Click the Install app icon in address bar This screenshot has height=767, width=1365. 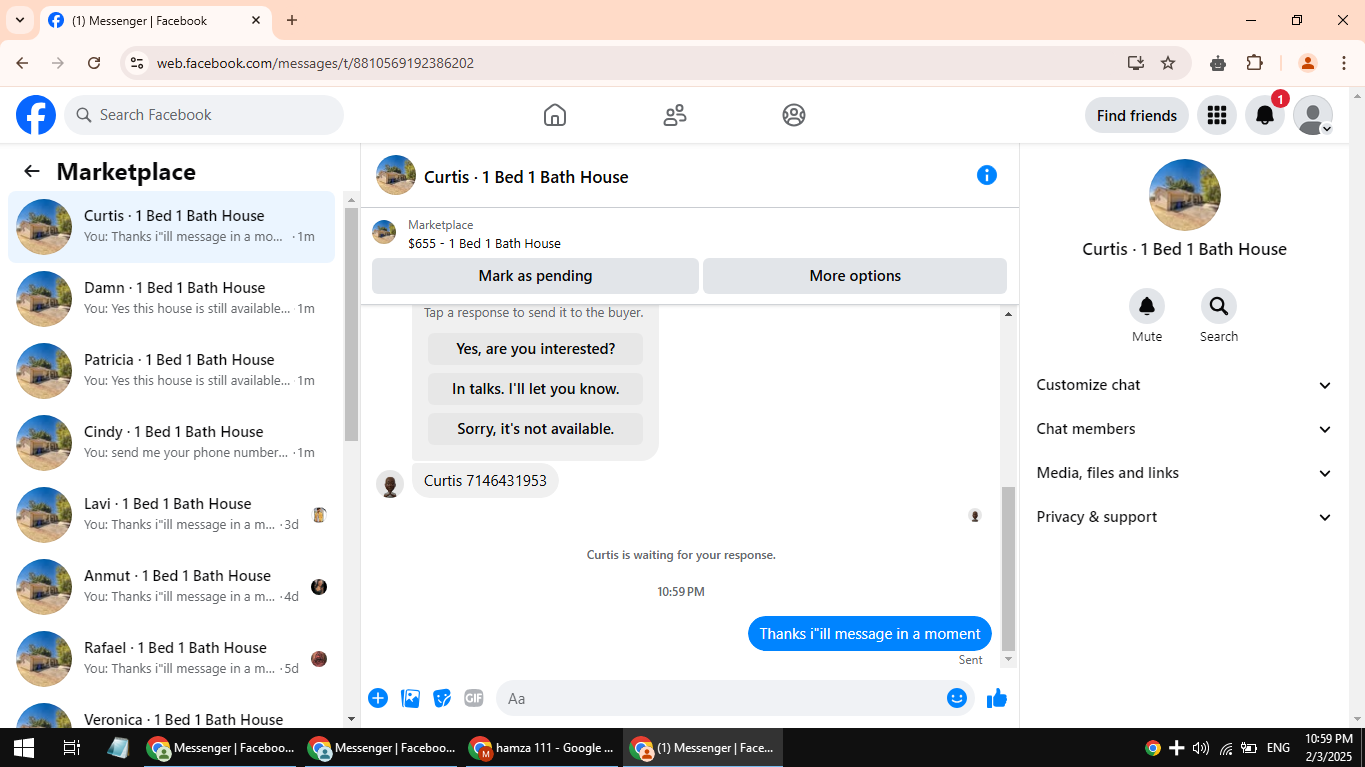pyautogui.click(x=1135, y=63)
